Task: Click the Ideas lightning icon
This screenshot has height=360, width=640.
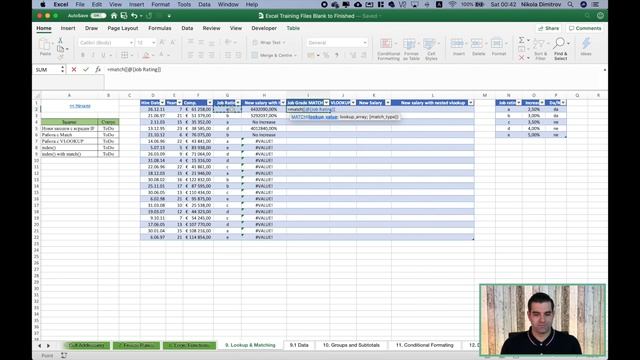Action: click(x=586, y=47)
